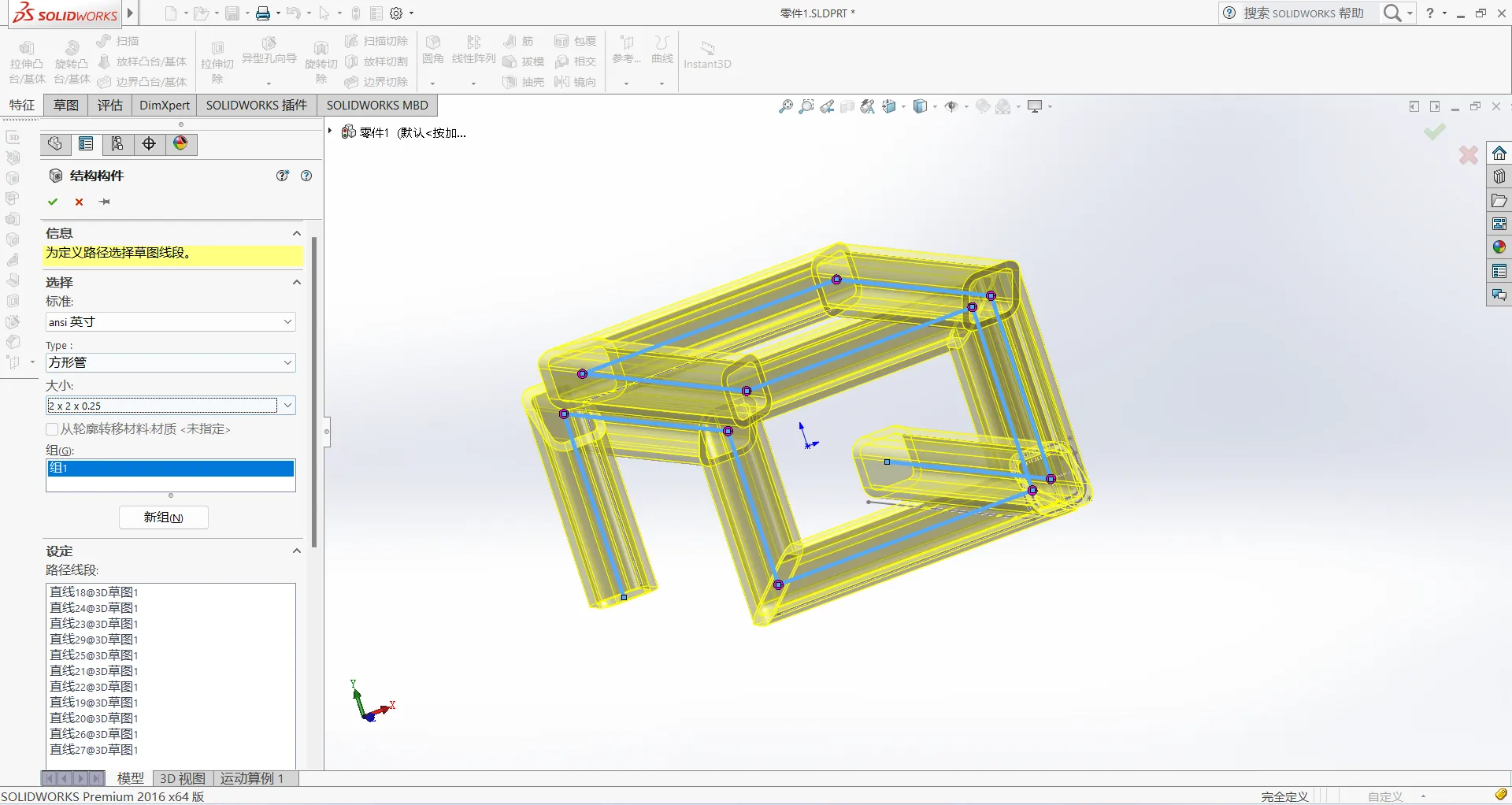Toggle Instant3D in the ribbon
Screen dimensions: 1512x805
pos(707,54)
